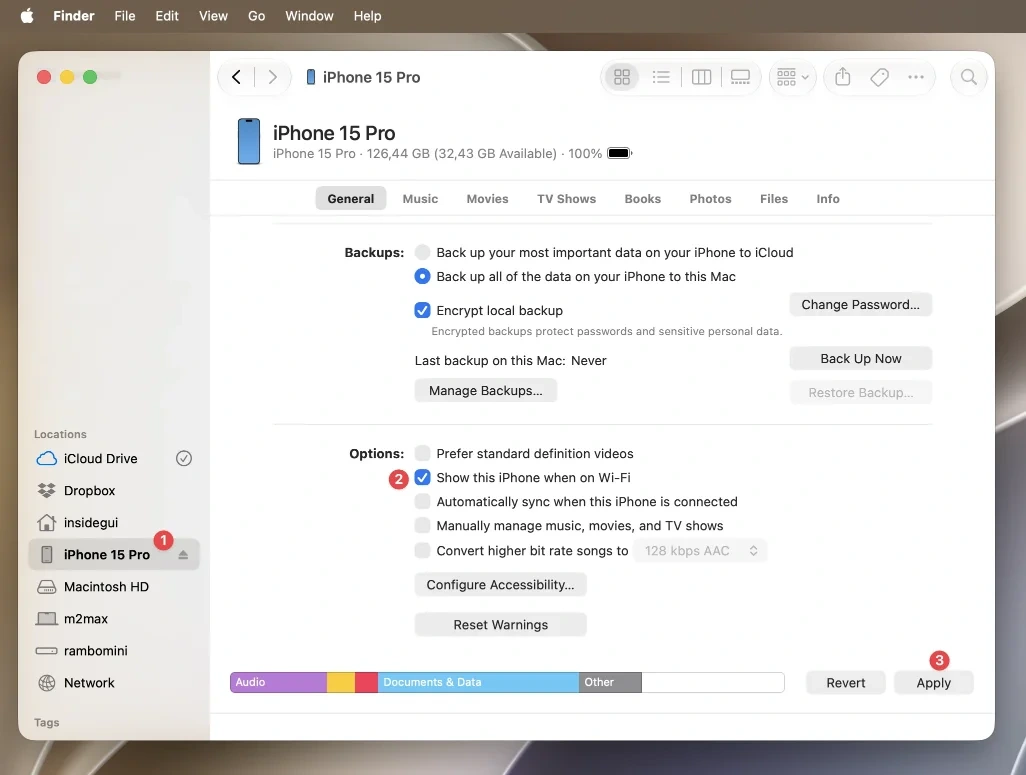
Task: Enable Automatically sync when iPhone is connected
Action: 423,501
